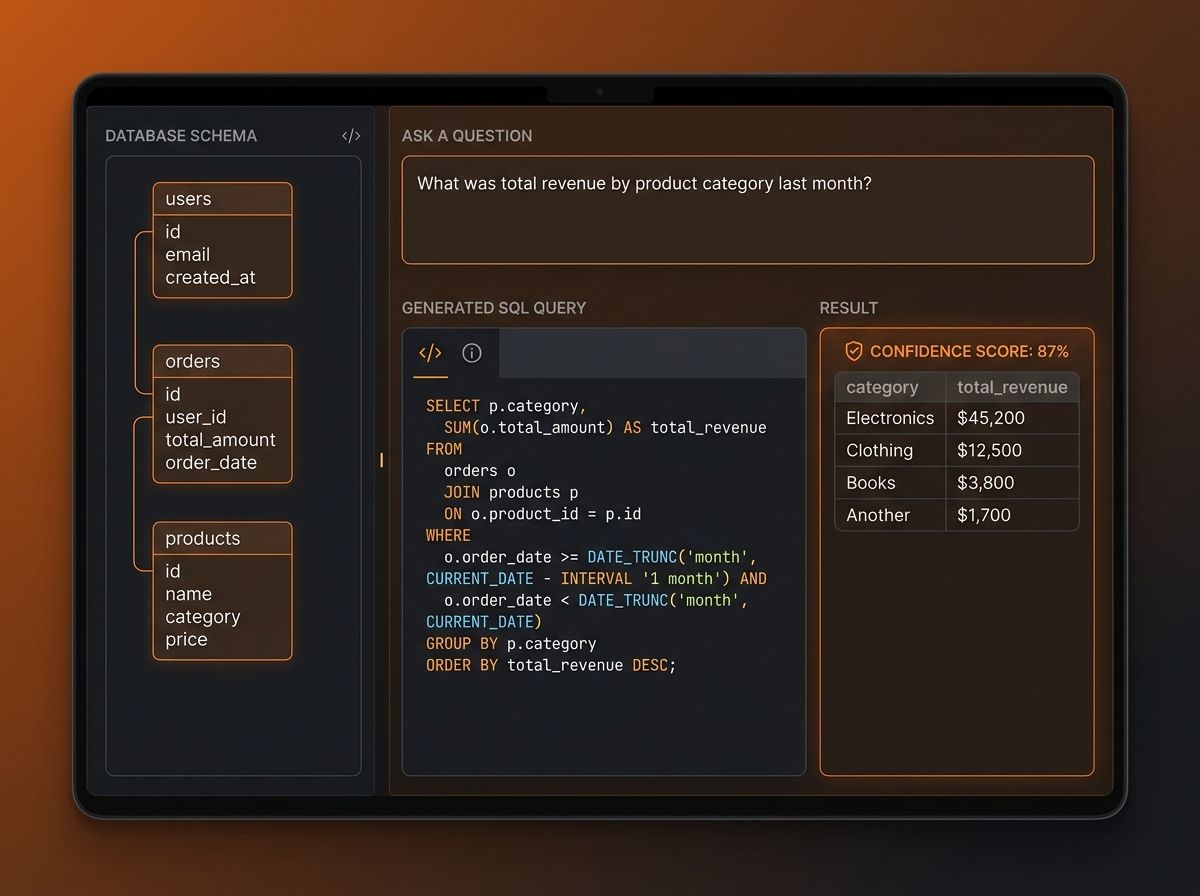1200x896 pixels.
Task: Click the category result column header
Action: tap(891, 388)
